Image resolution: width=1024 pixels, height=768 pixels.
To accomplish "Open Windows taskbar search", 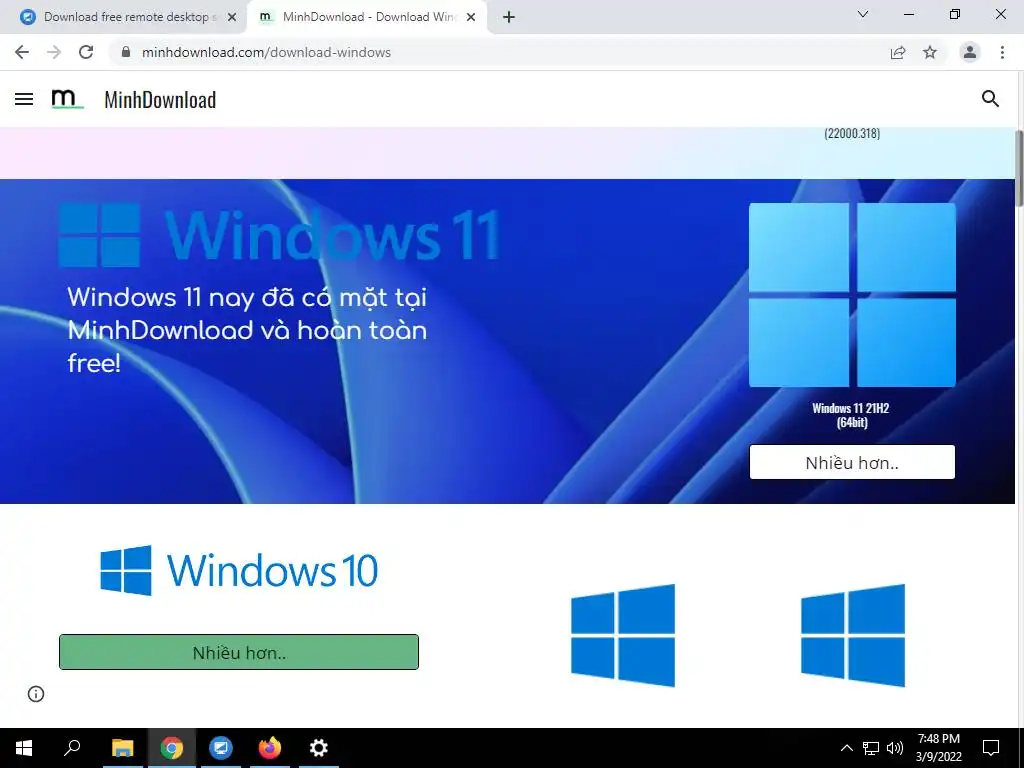I will tap(72, 748).
